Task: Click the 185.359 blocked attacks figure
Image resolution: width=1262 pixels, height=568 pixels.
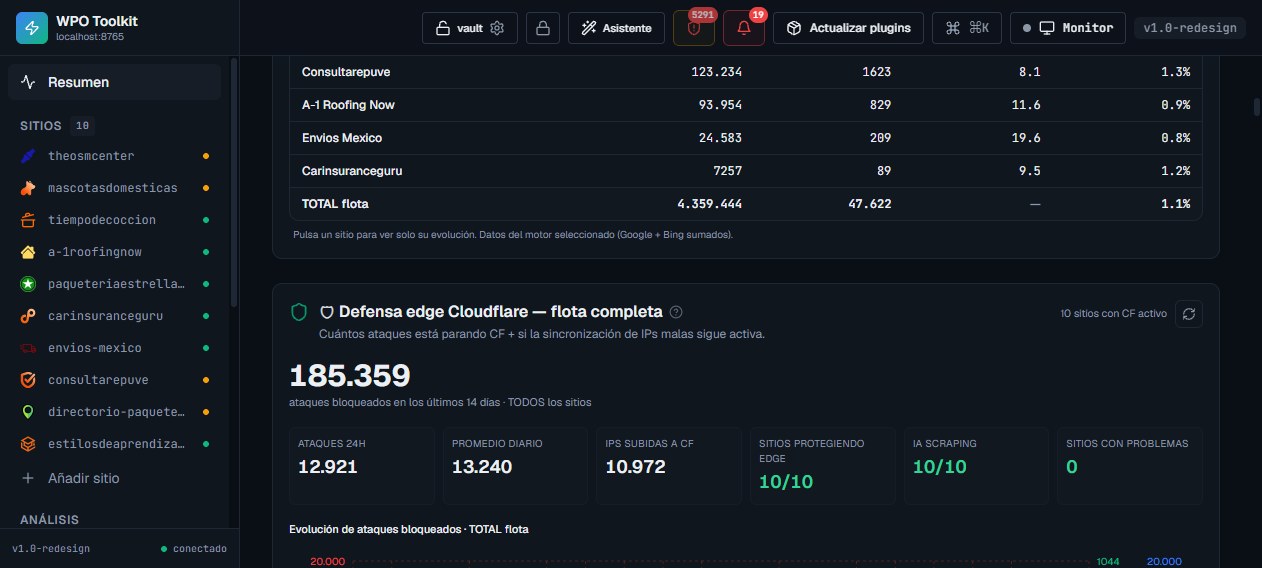Action: pos(350,376)
